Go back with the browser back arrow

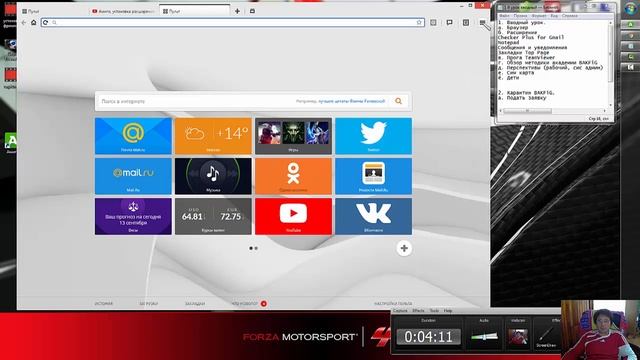point(24,22)
